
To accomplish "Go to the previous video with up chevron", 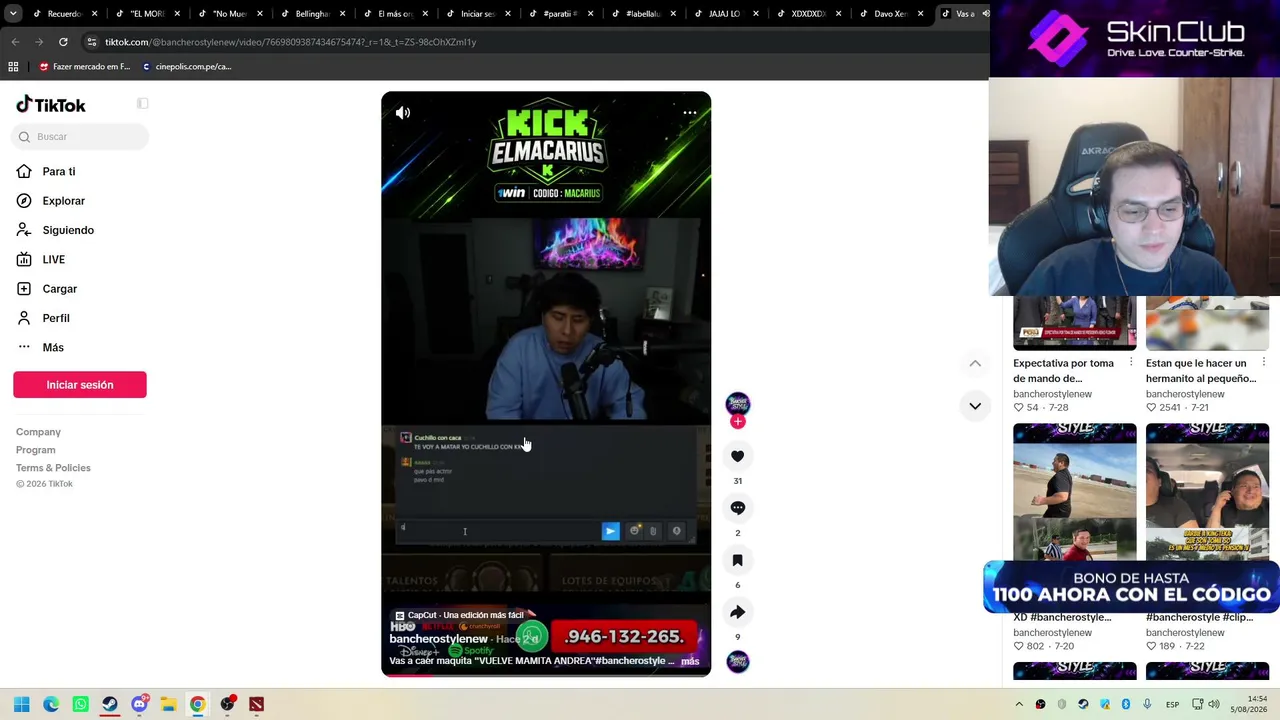I will 975,364.
